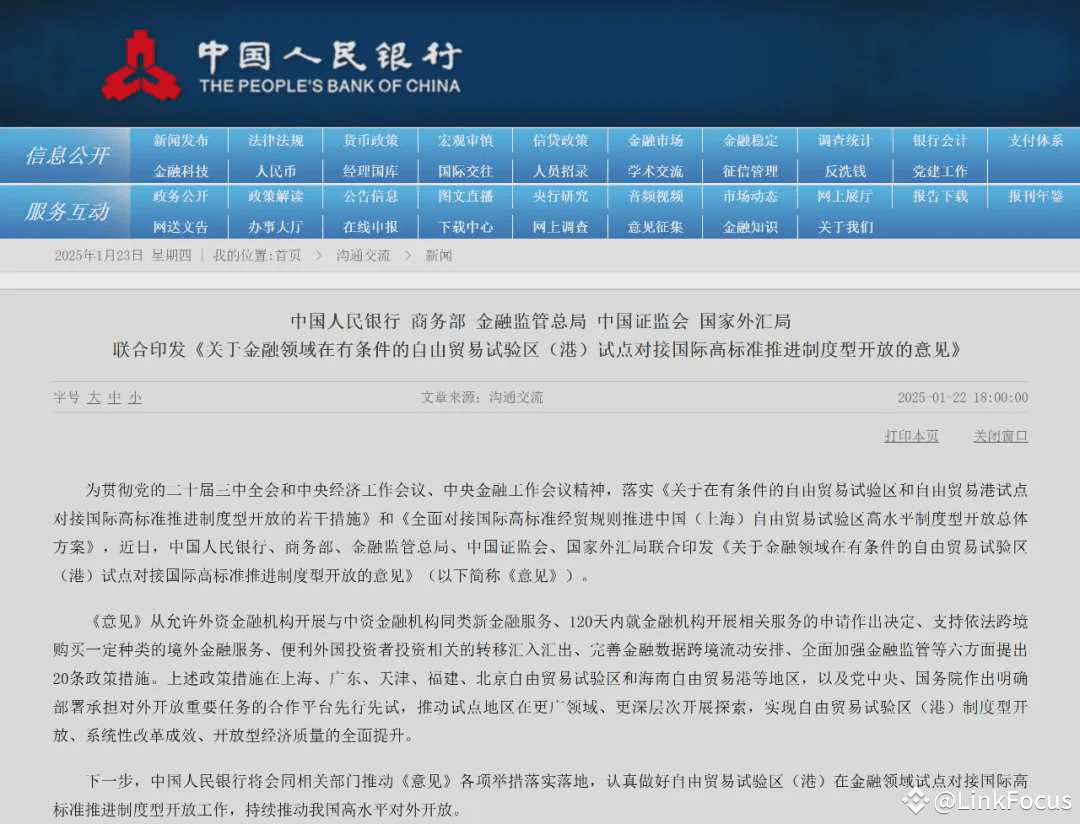Image resolution: width=1080 pixels, height=824 pixels.
Task: Go to 党建工作
Action: pyautogui.click(x=938, y=169)
